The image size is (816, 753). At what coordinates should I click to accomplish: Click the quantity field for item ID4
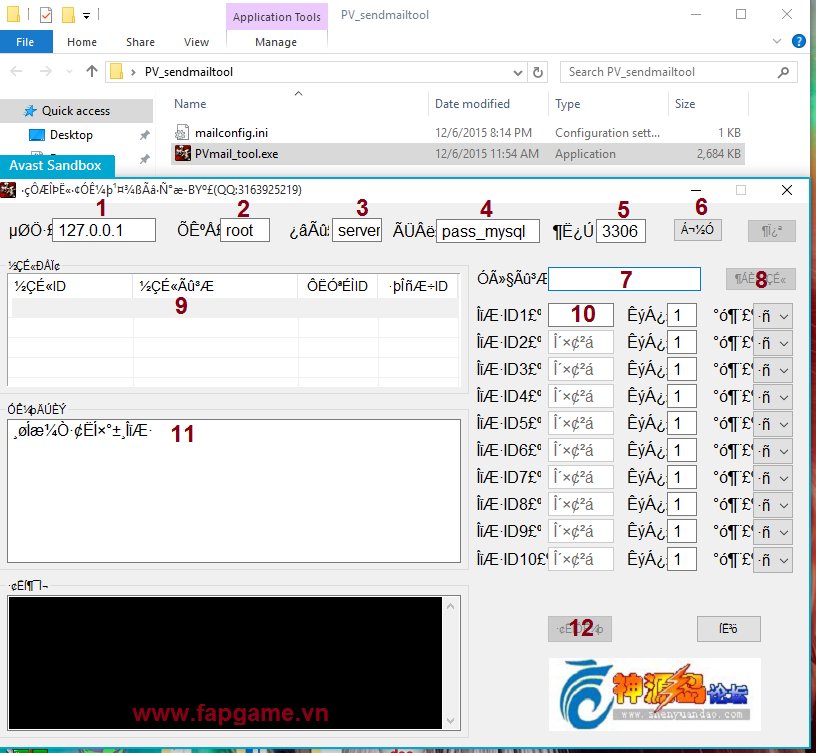[x=682, y=397]
